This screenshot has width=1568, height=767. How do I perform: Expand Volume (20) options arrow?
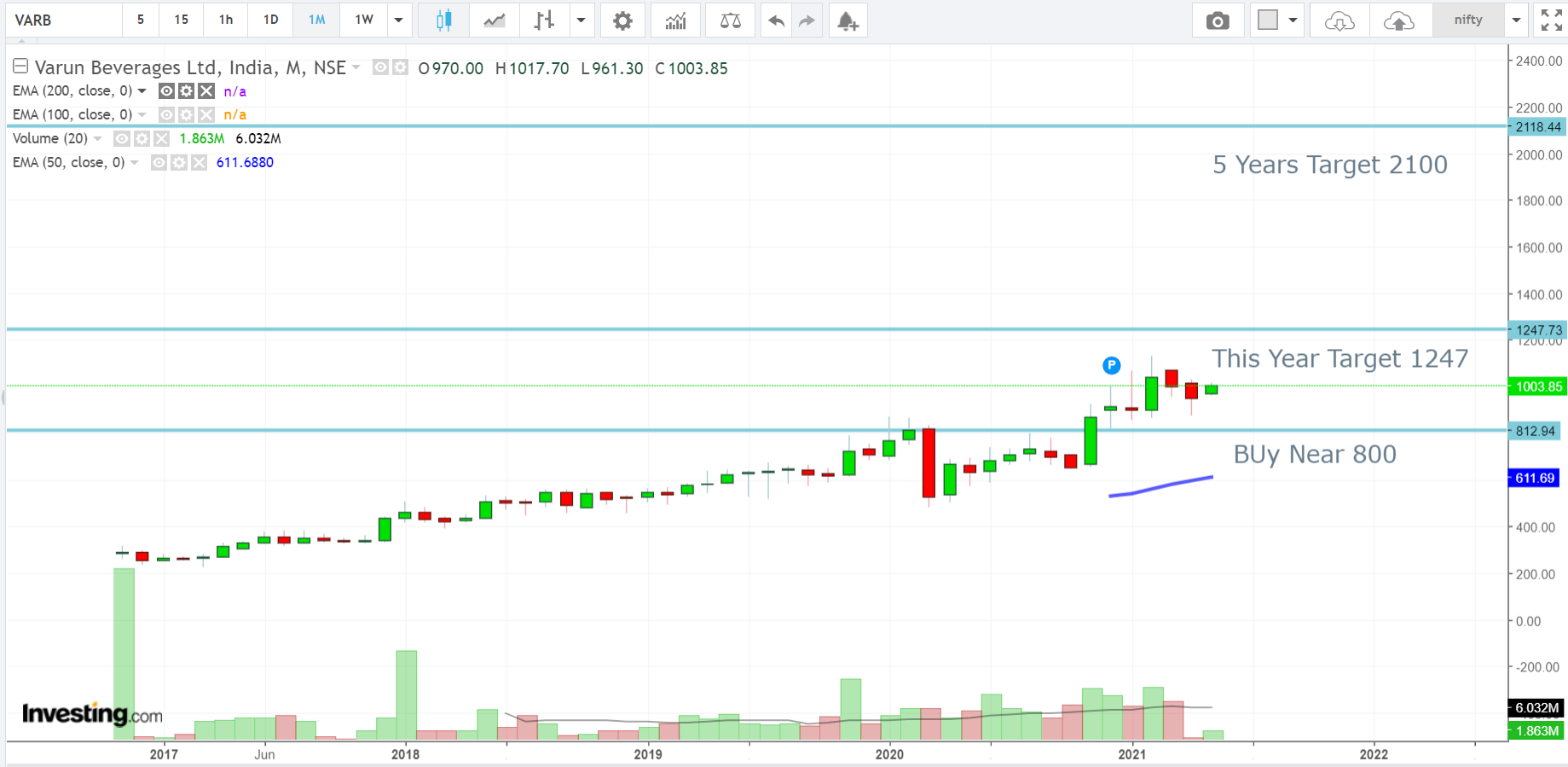(98, 138)
